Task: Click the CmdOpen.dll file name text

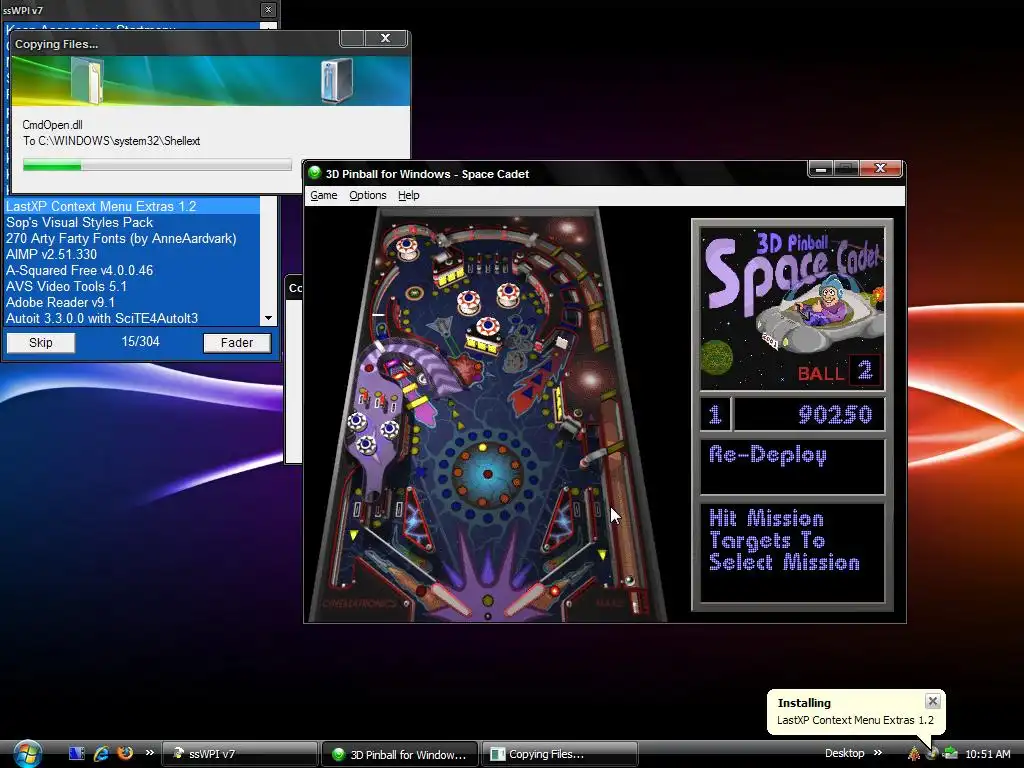Action: coord(52,125)
